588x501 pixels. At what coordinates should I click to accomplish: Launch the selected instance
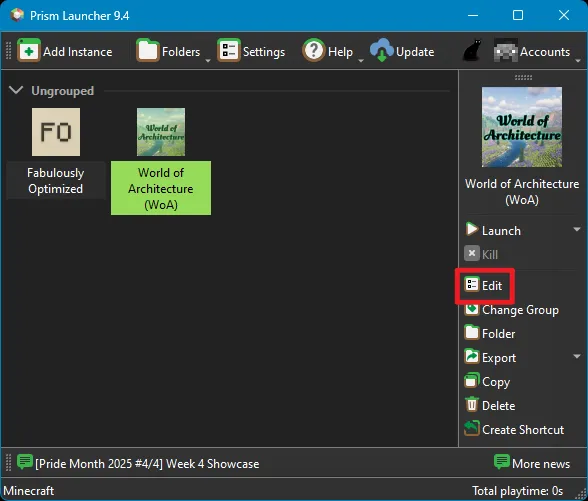tap(493, 230)
